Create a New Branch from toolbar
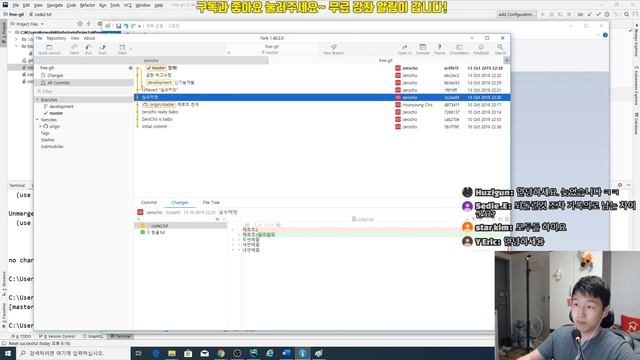 (x=333, y=49)
